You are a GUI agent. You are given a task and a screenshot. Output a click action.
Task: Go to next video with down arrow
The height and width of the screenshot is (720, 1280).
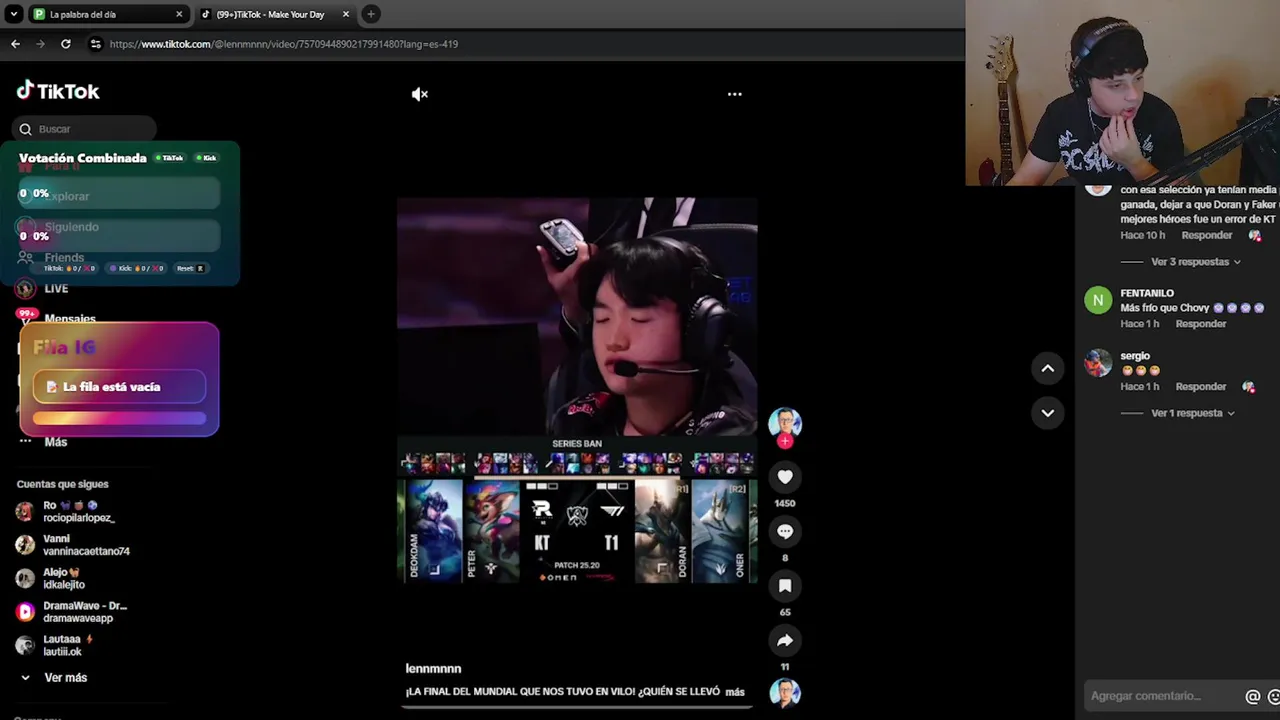point(1047,412)
